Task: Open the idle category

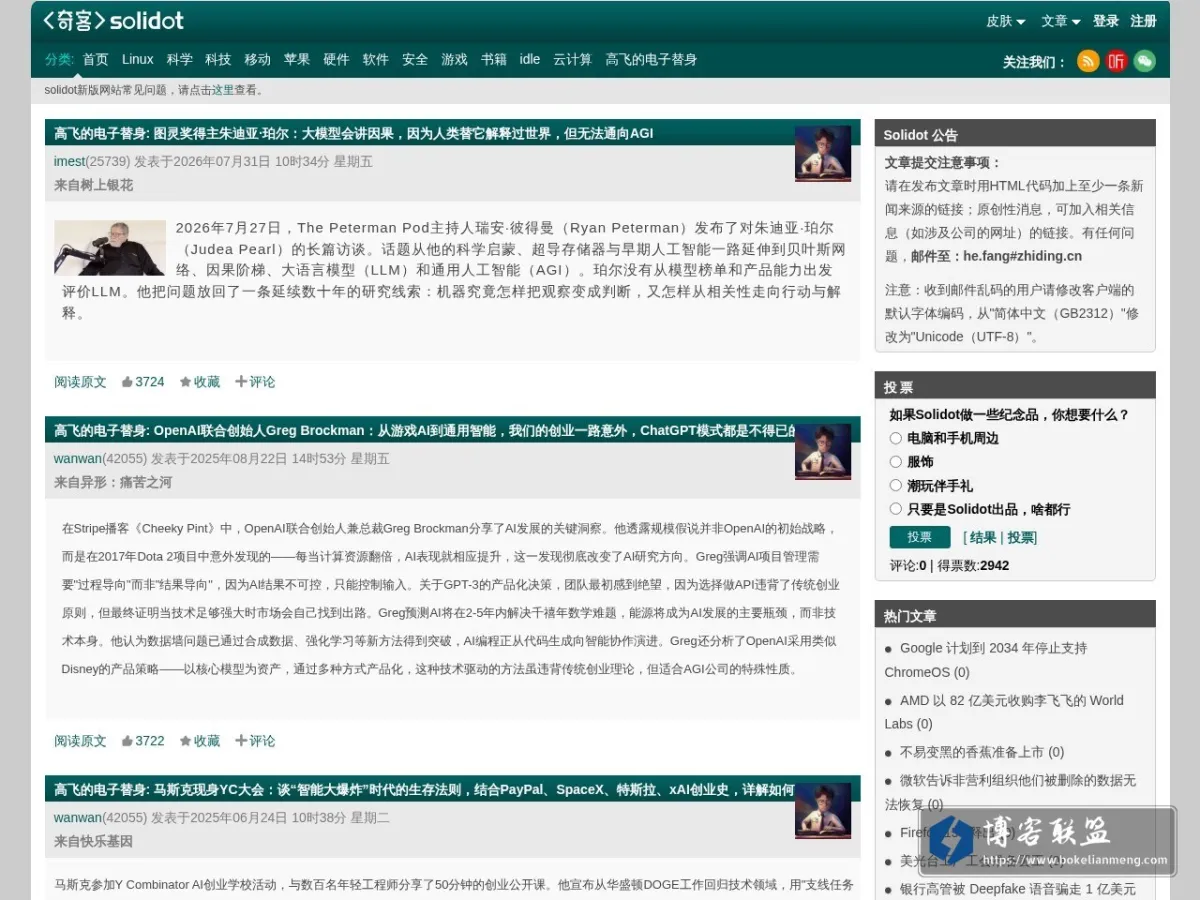Action: (x=530, y=59)
